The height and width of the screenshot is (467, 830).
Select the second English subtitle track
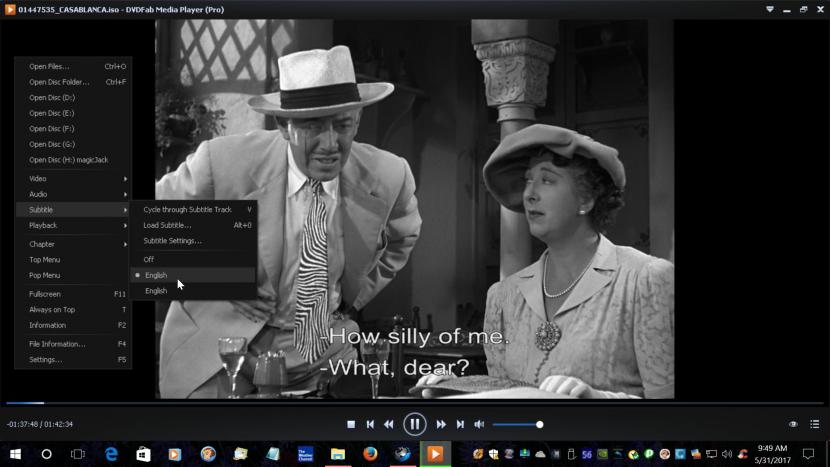click(x=193, y=291)
